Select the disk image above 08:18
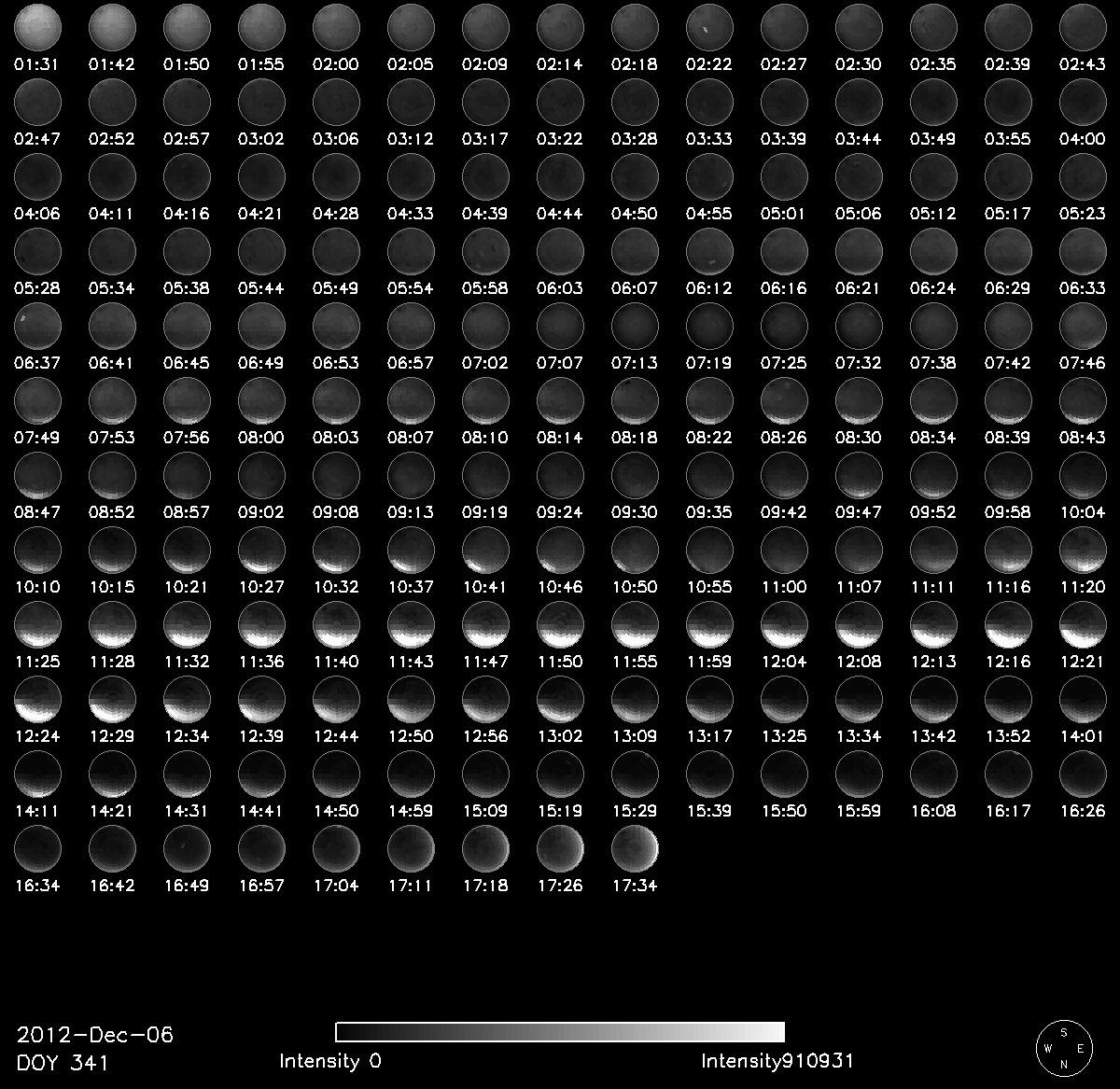This screenshot has width=1120, height=1089. (635, 399)
